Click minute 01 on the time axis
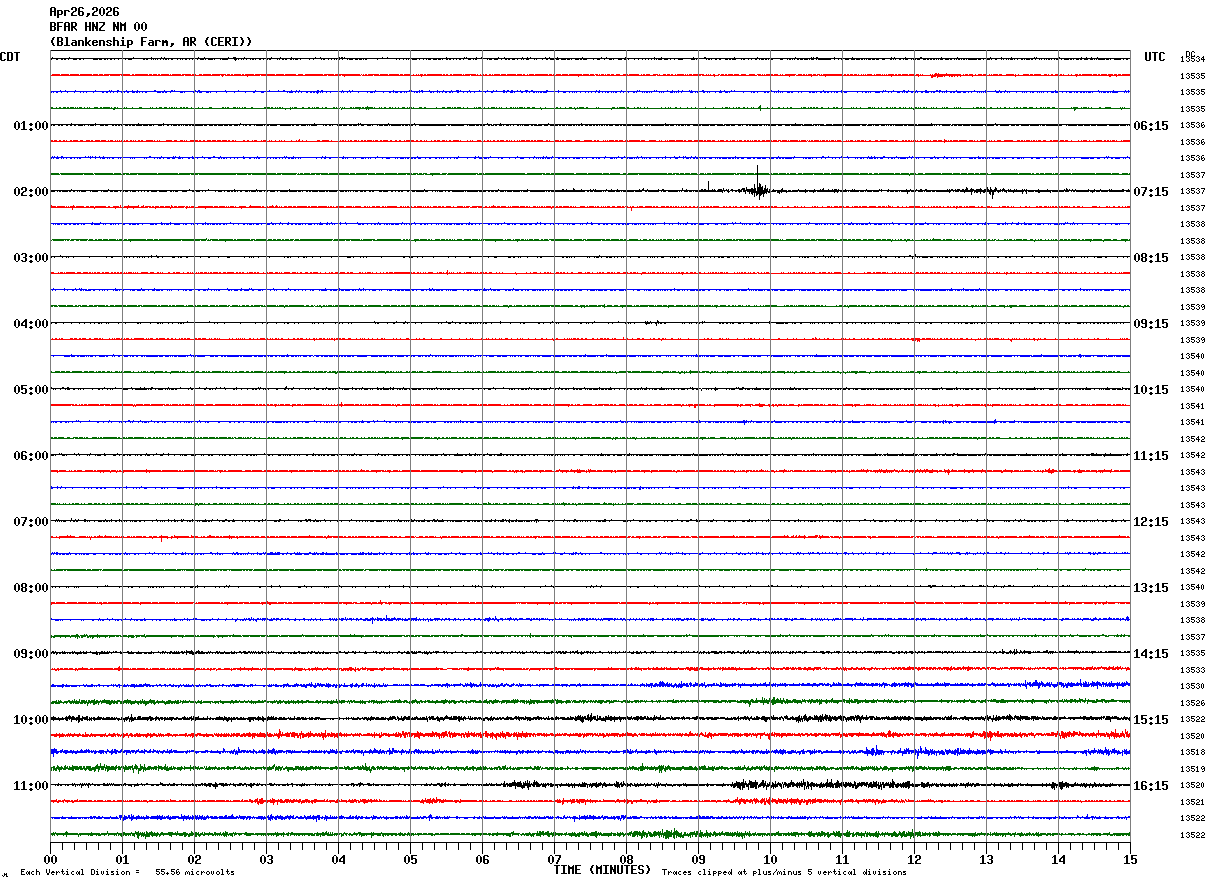1210x886 pixels. 122,859
